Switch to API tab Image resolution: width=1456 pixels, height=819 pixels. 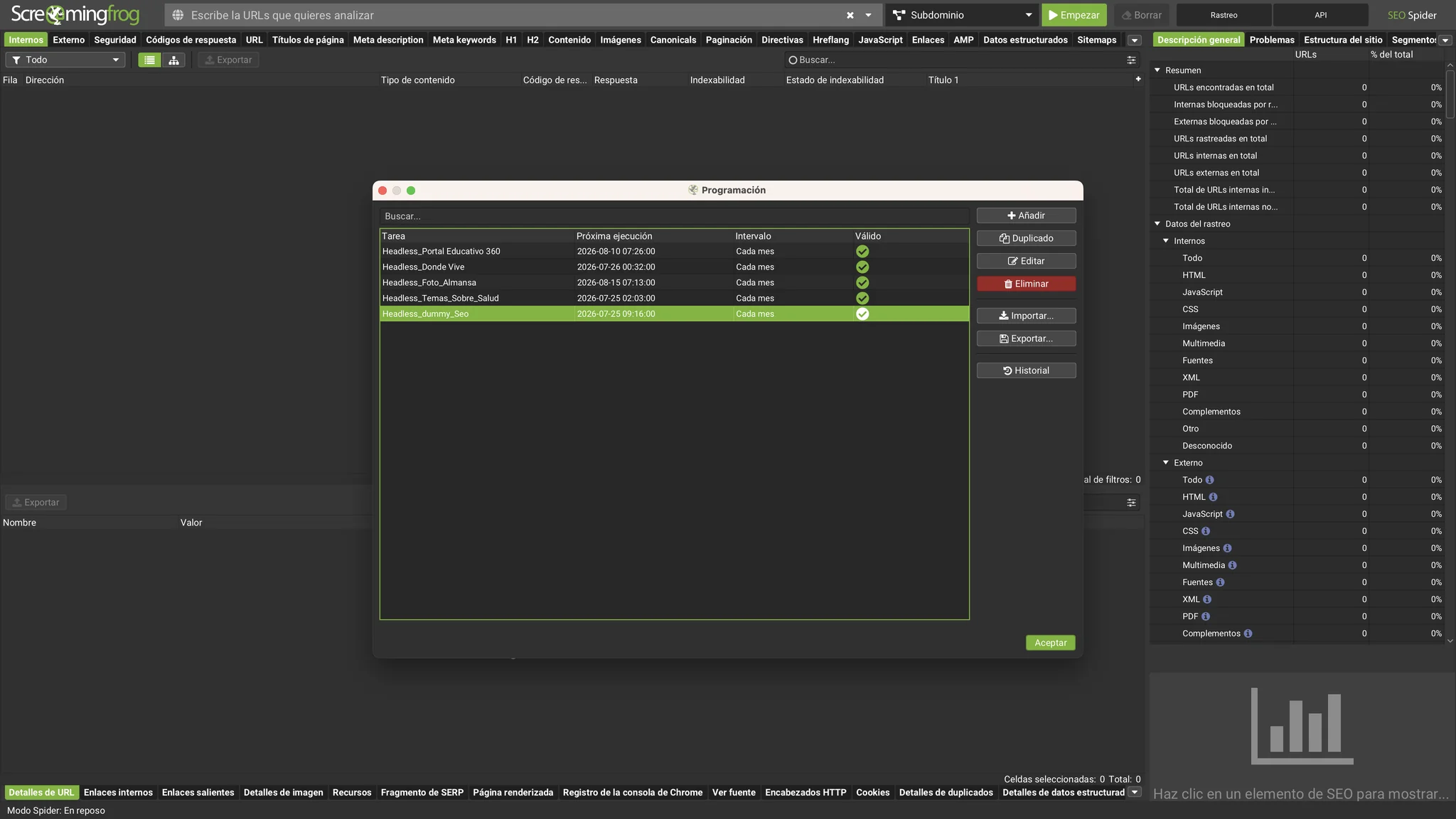(1320, 15)
